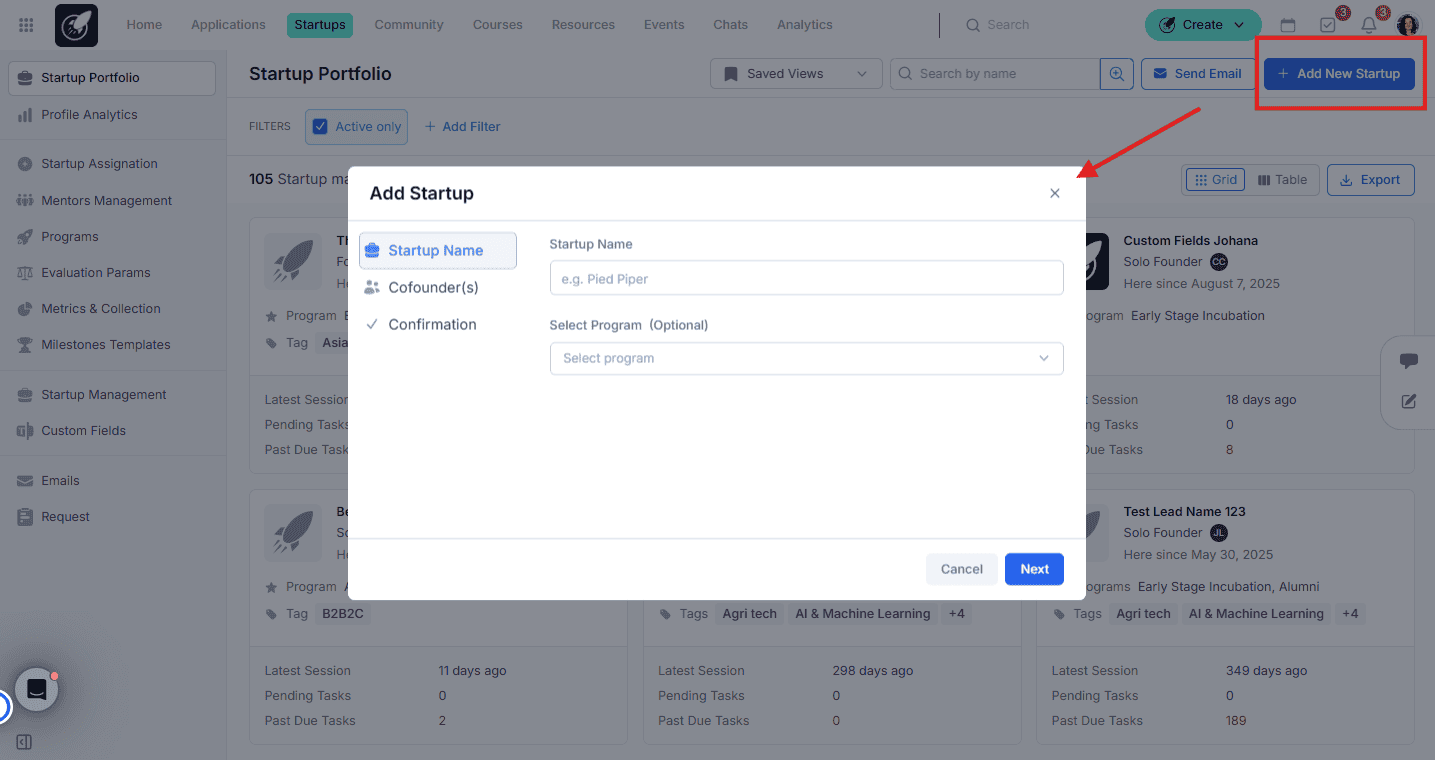Switch to Table view
This screenshot has height=760, width=1435.
tap(1282, 180)
